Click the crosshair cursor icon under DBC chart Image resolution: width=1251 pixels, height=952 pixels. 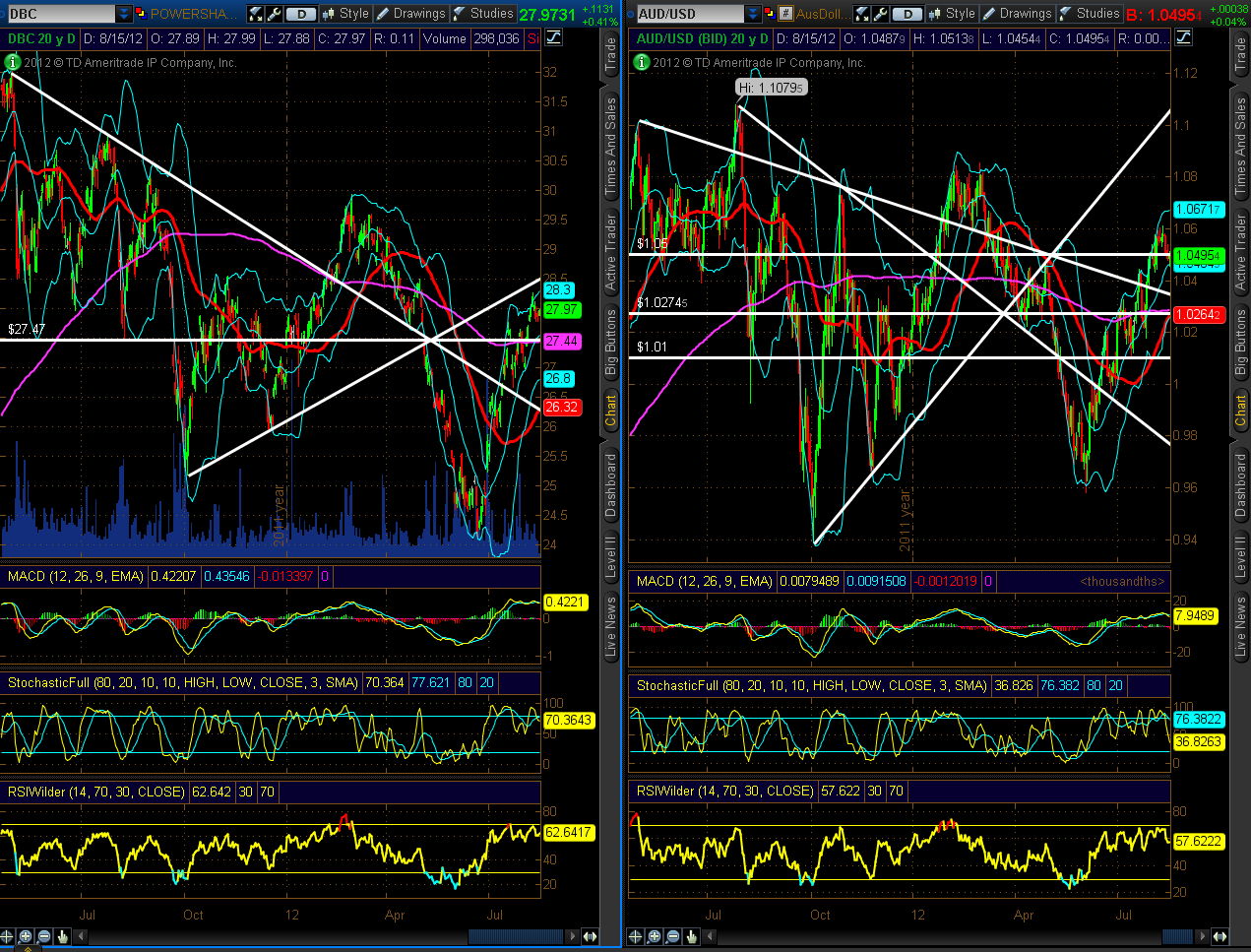click(7, 936)
